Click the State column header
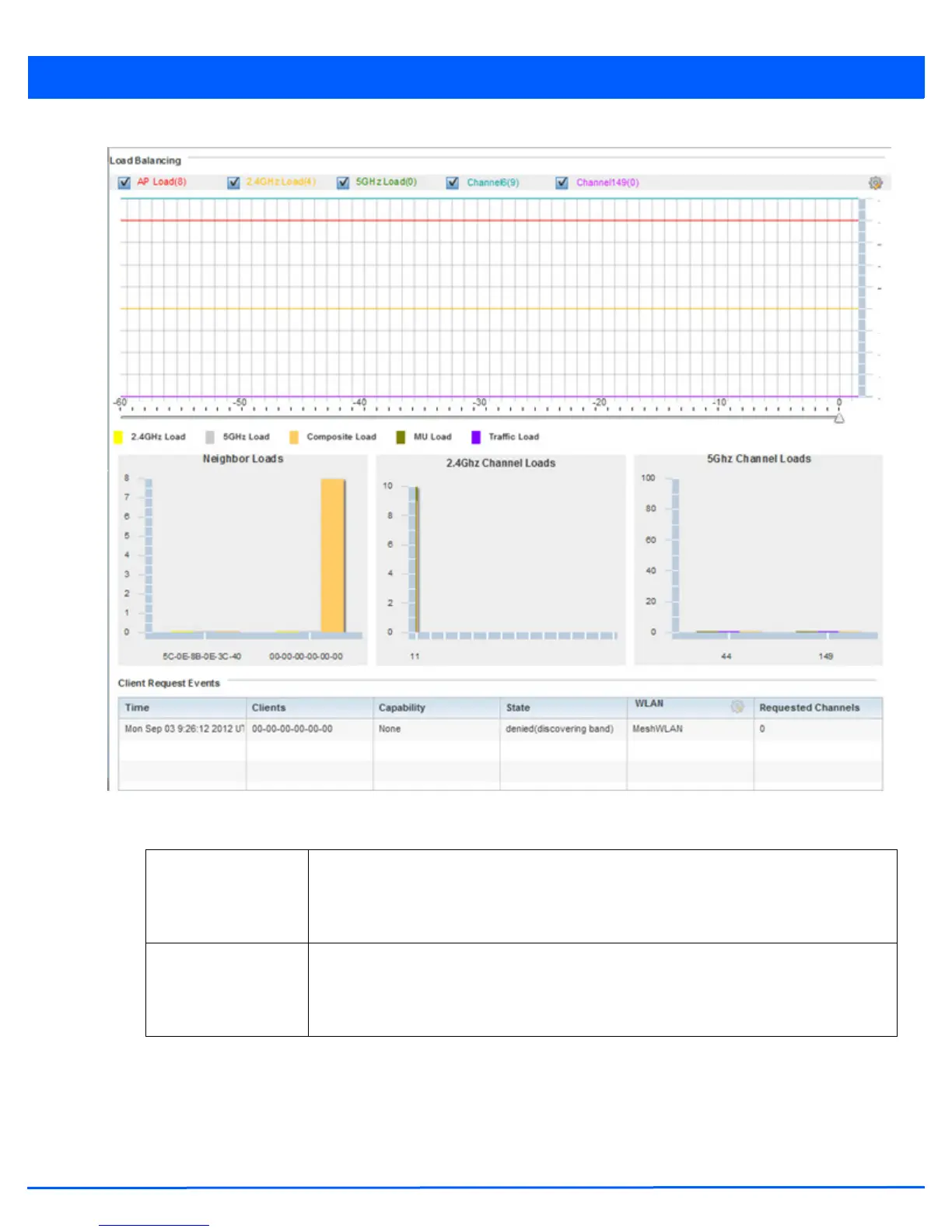 click(x=563, y=708)
